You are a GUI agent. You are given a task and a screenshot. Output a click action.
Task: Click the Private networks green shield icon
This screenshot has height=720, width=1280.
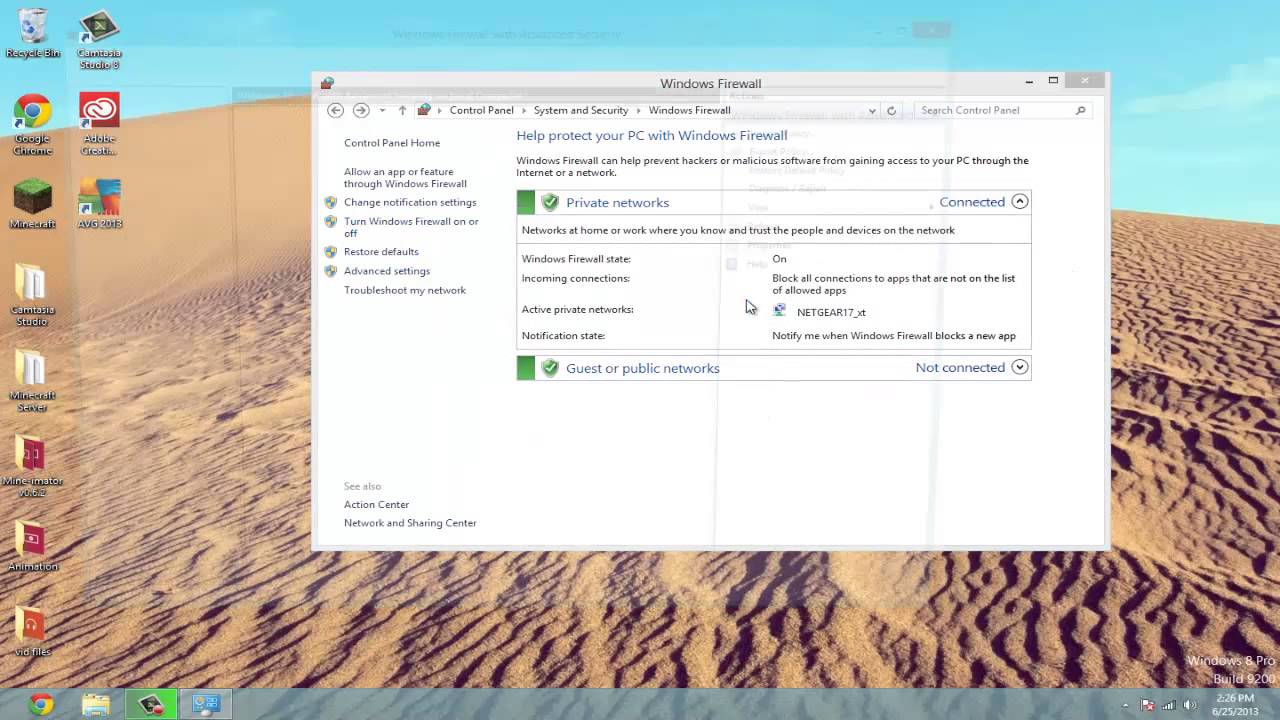click(x=549, y=202)
